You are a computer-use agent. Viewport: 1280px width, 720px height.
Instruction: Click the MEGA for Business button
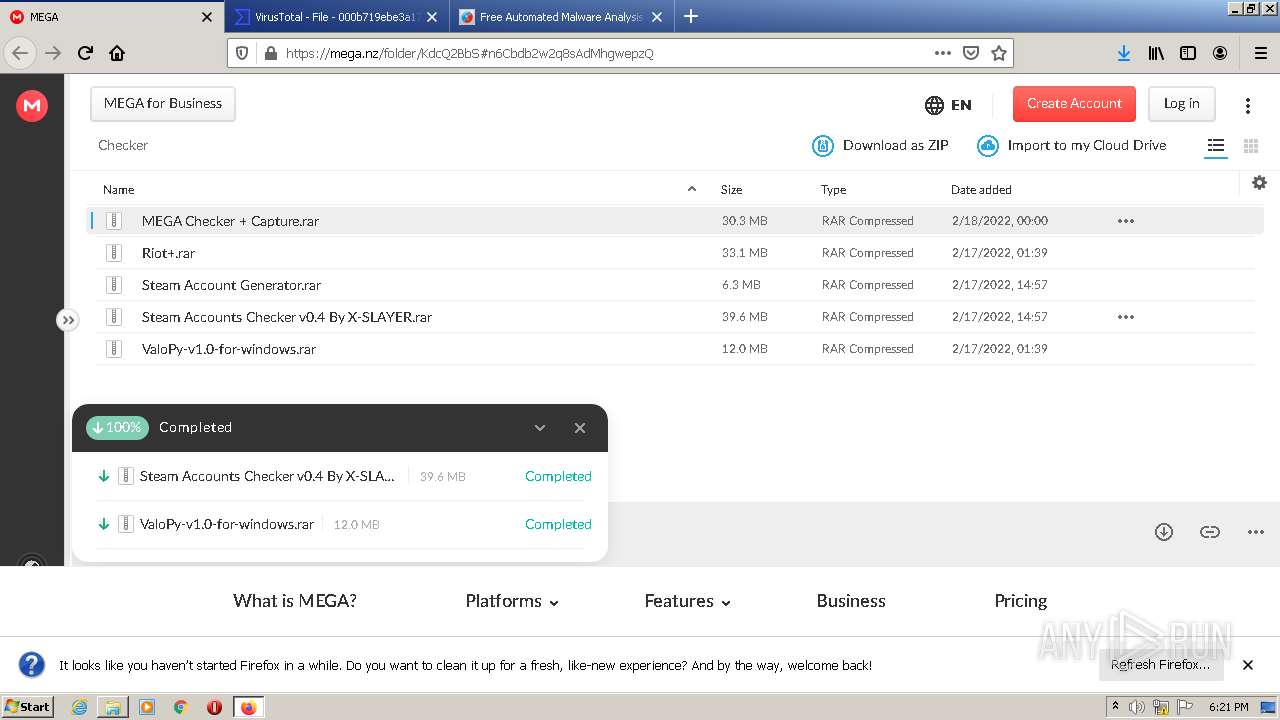click(x=163, y=104)
